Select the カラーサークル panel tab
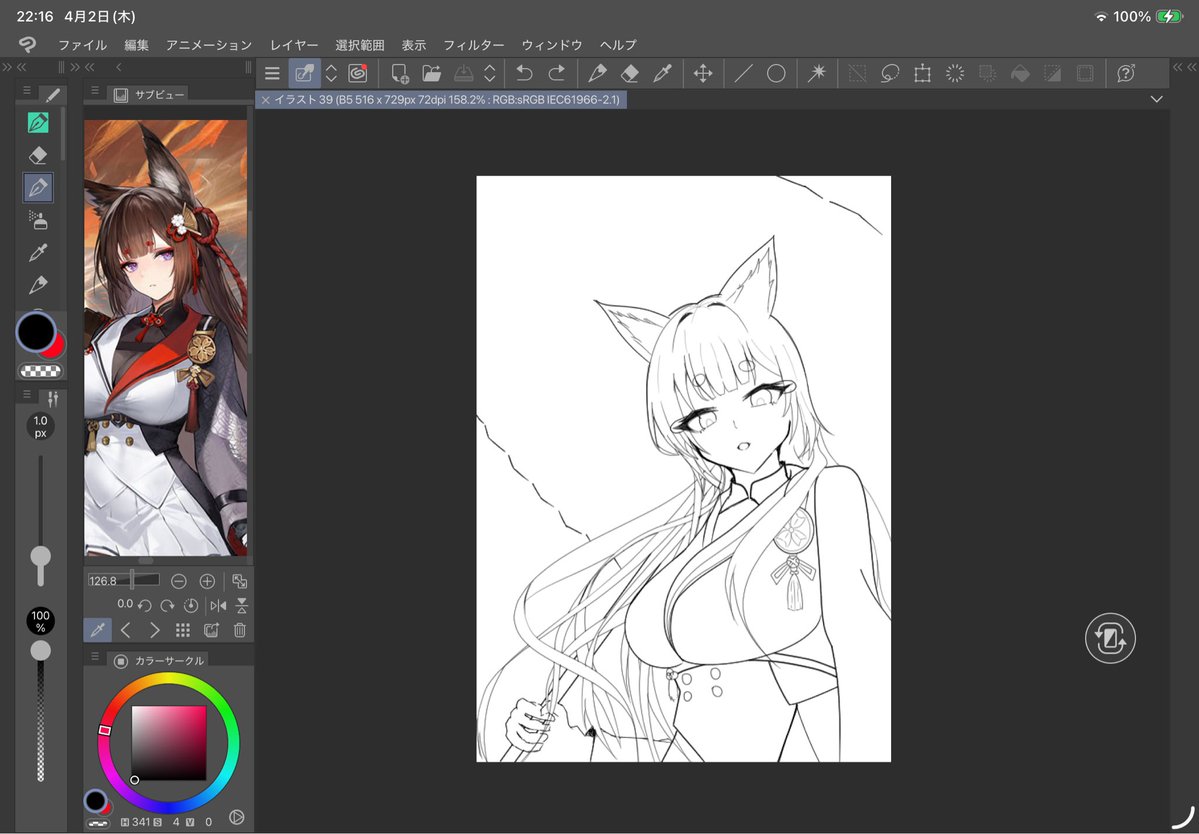1199x834 pixels. coord(159,660)
